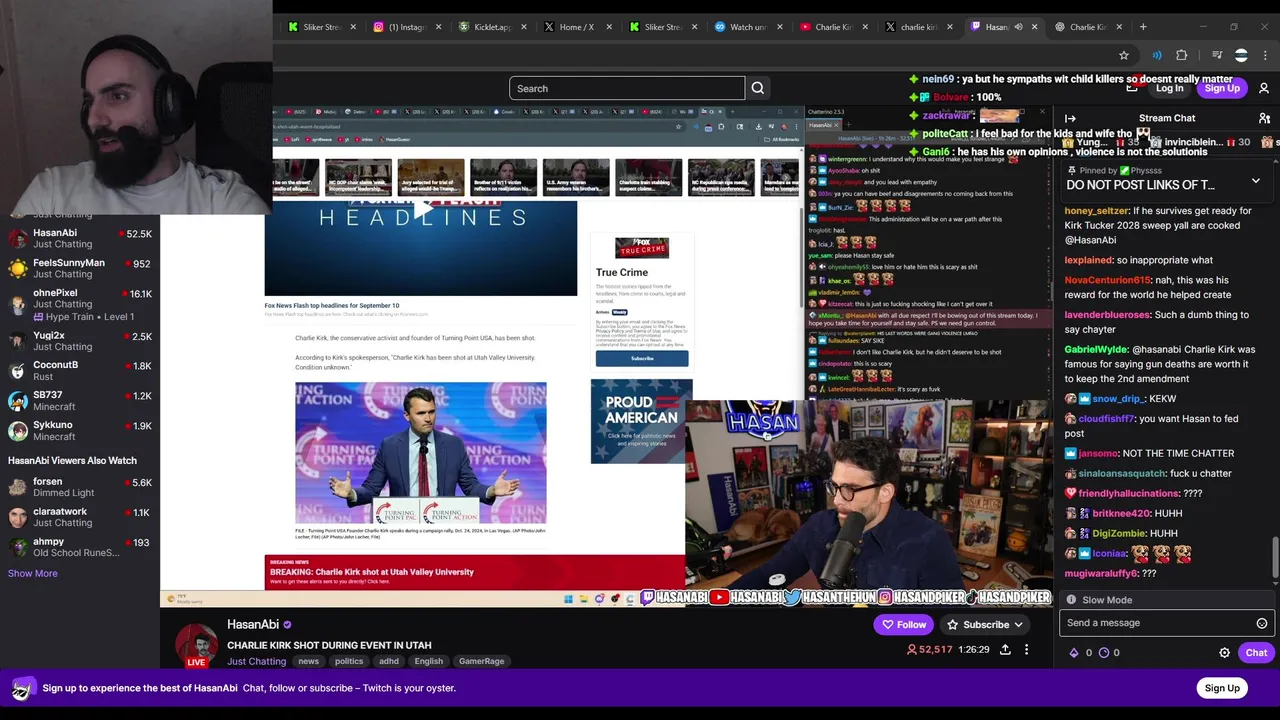Click the channel points icon
This screenshot has width=1280, height=720.
pos(1104,653)
